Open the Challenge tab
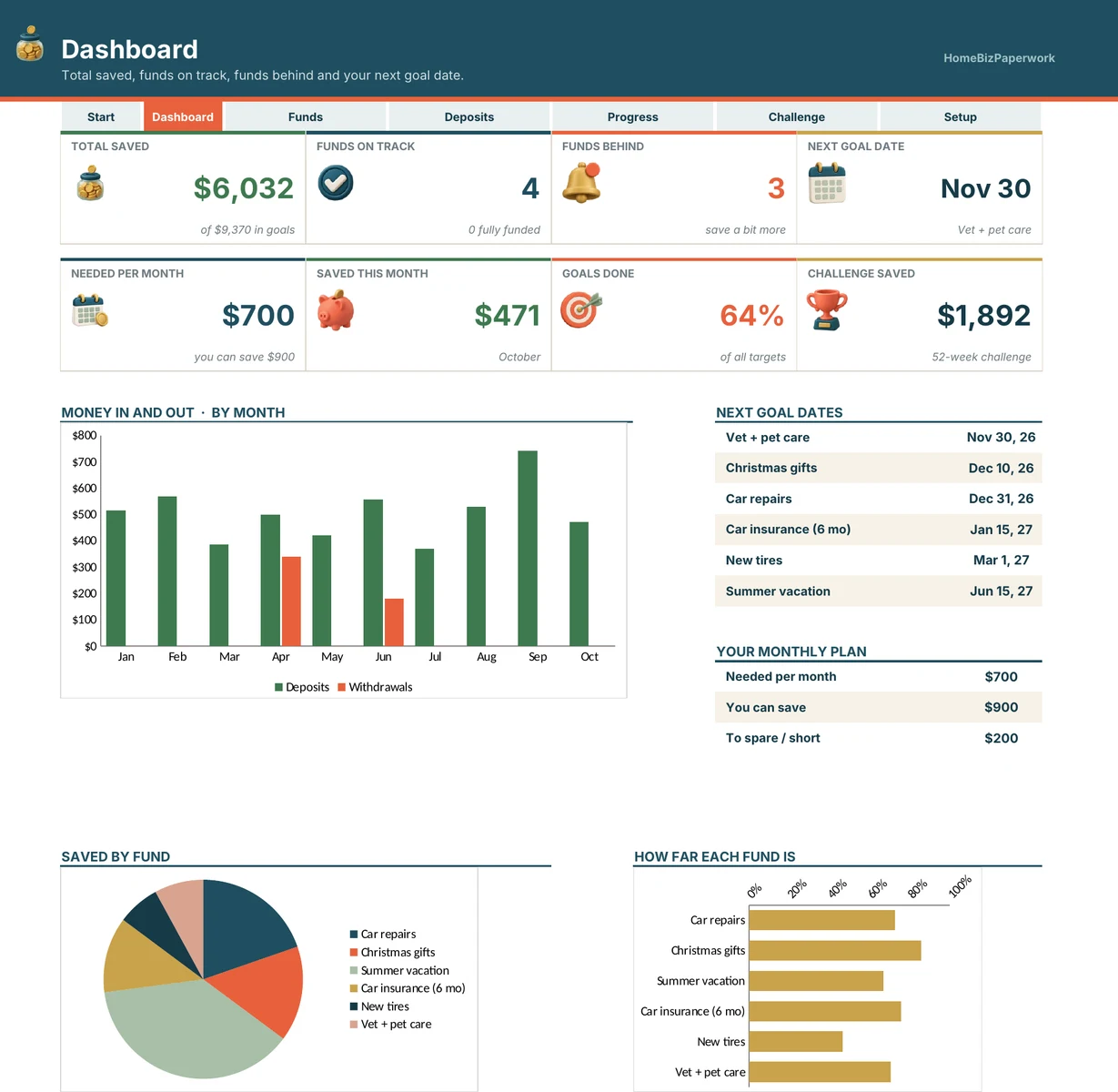The image size is (1118, 1092). coord(797,116)
